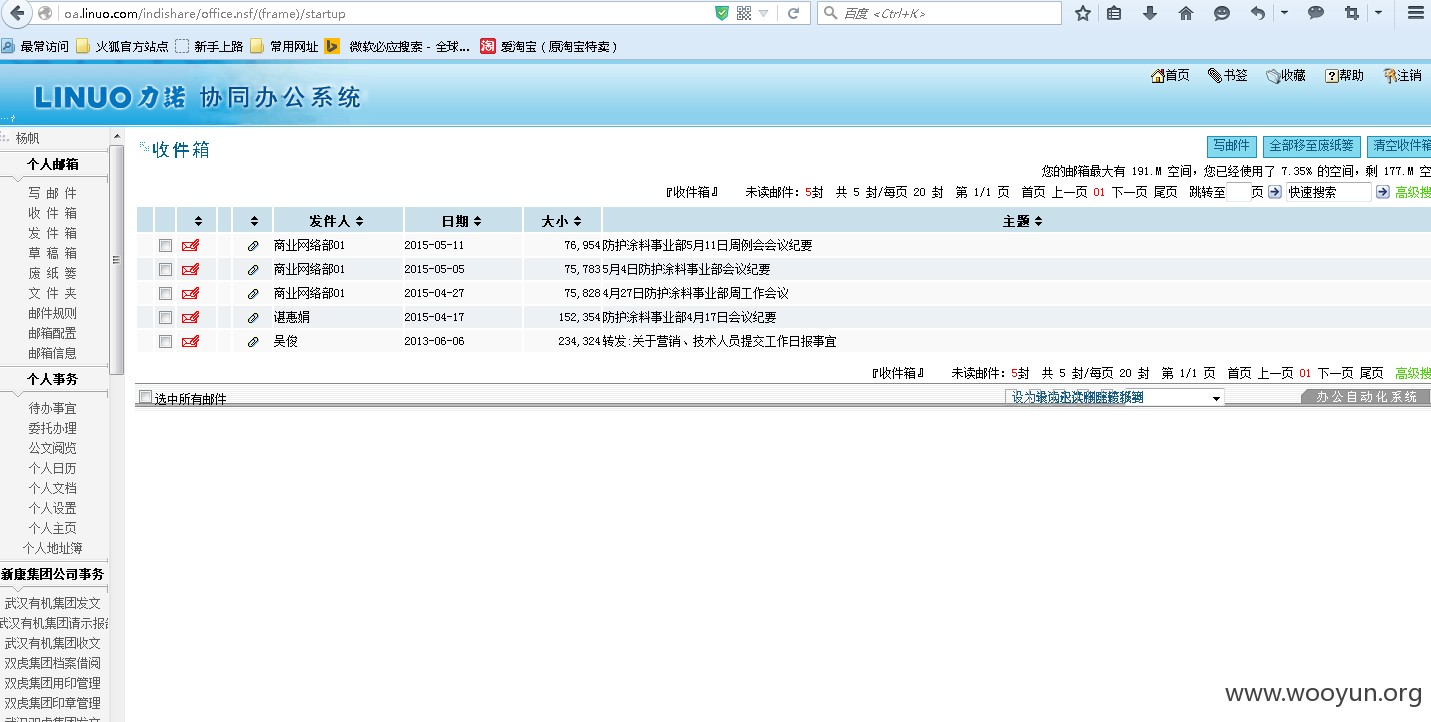The image size is (1431, 722).
Task: Open subject 转发:关于营销、技术人员提交工作日报事宜
Action: [719, 341]
